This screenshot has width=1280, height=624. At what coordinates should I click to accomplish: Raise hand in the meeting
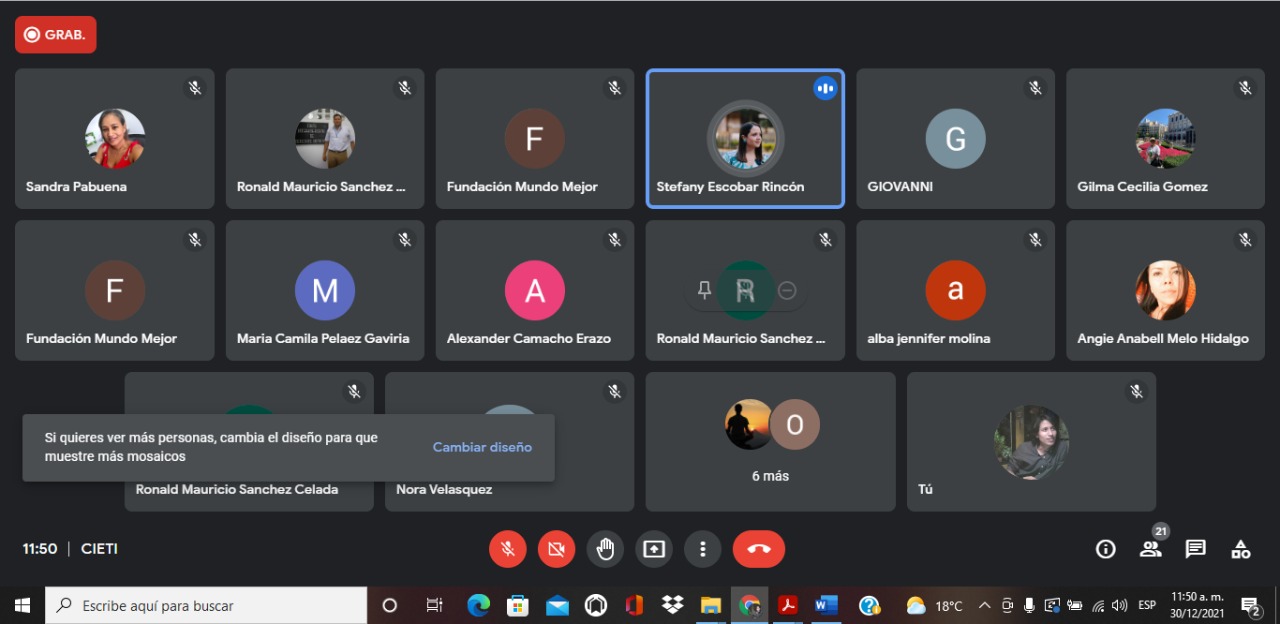[605, 549]
